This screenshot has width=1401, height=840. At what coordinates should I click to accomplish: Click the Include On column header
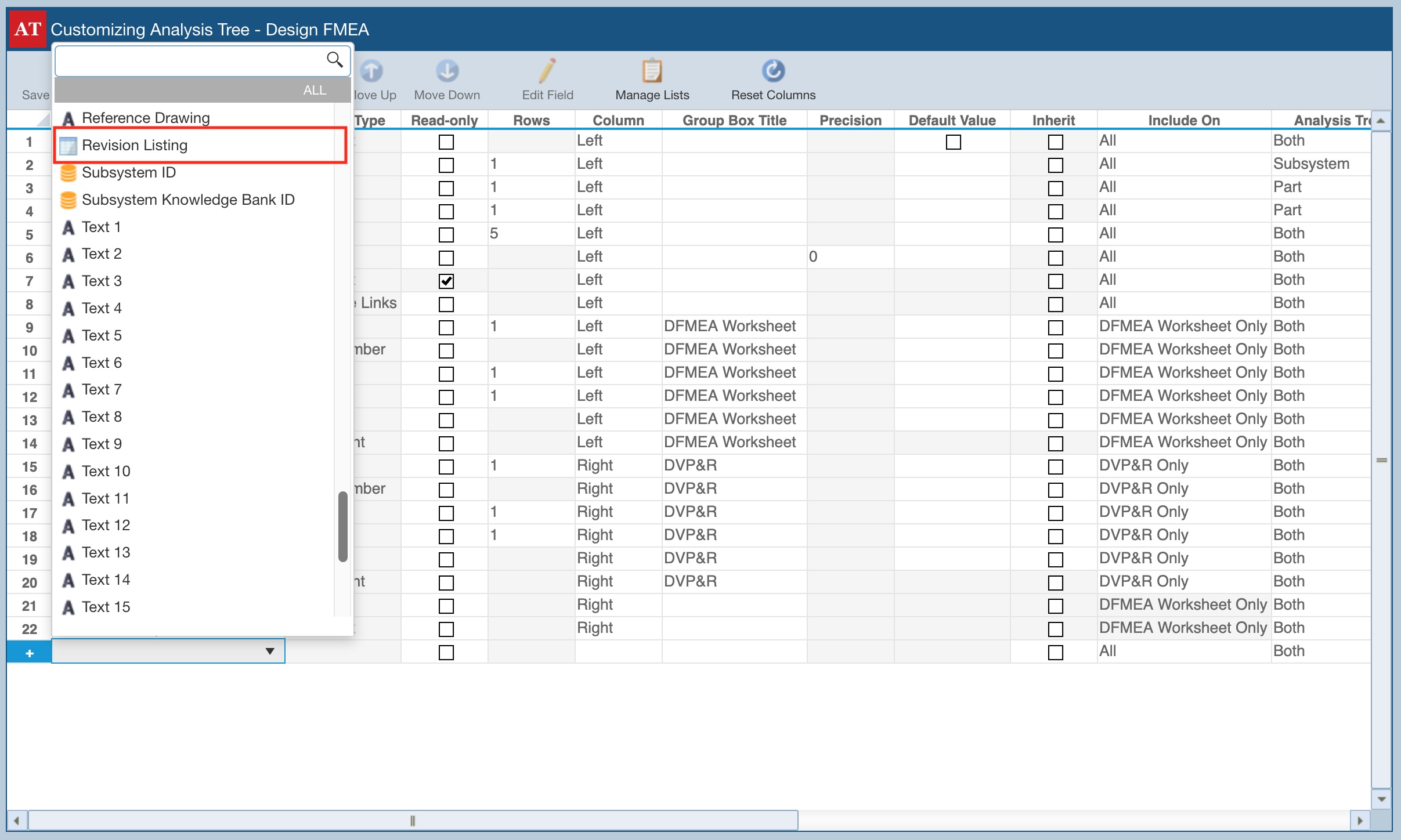coord(1183,121)
